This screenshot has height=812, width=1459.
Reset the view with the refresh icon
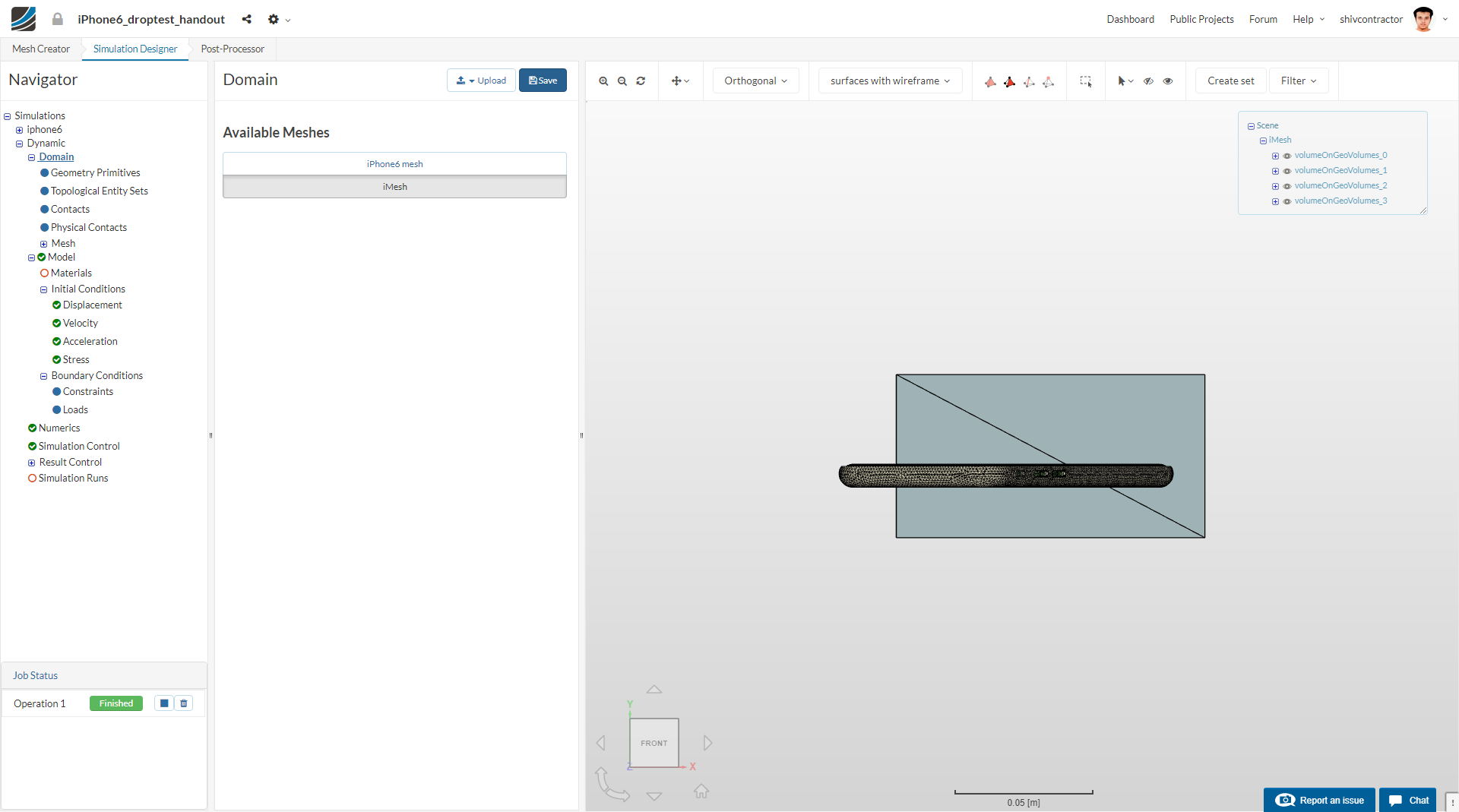(x=641, y=81)
